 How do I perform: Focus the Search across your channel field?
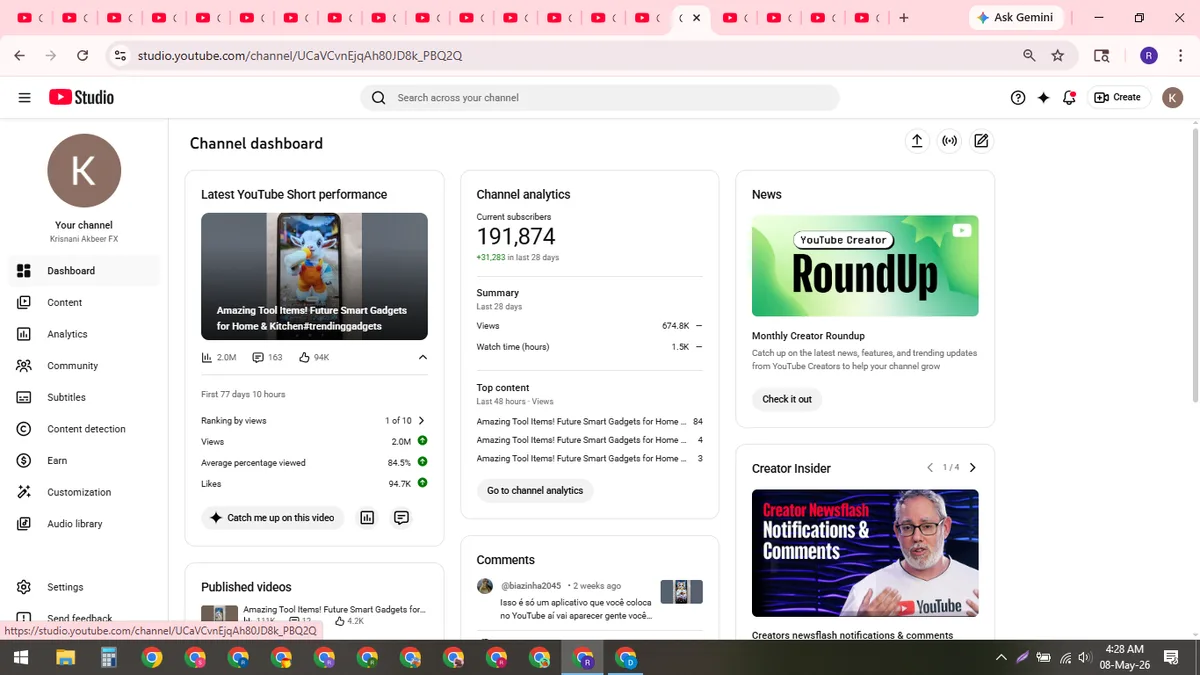click(x=599, y=97)
